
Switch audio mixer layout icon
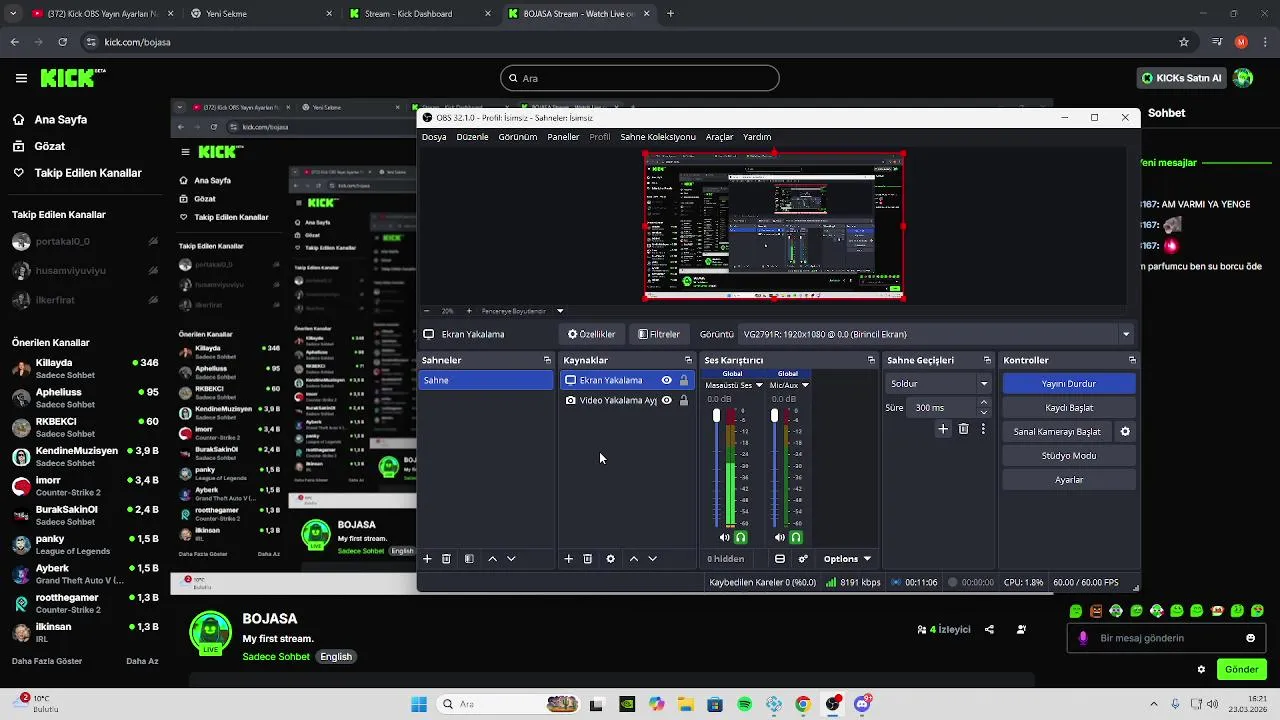[780, 559]
